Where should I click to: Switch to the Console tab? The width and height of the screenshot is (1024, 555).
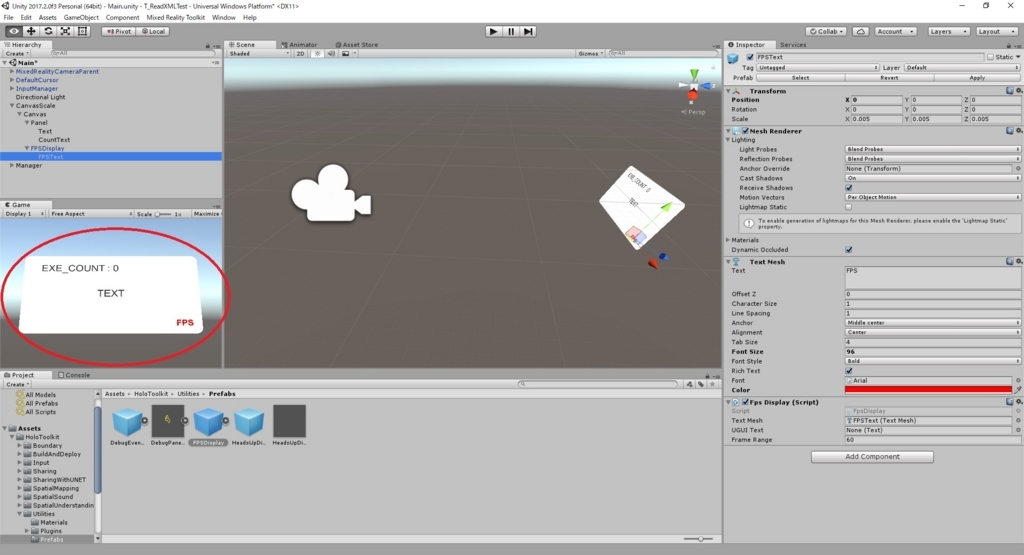click(74, 375)
